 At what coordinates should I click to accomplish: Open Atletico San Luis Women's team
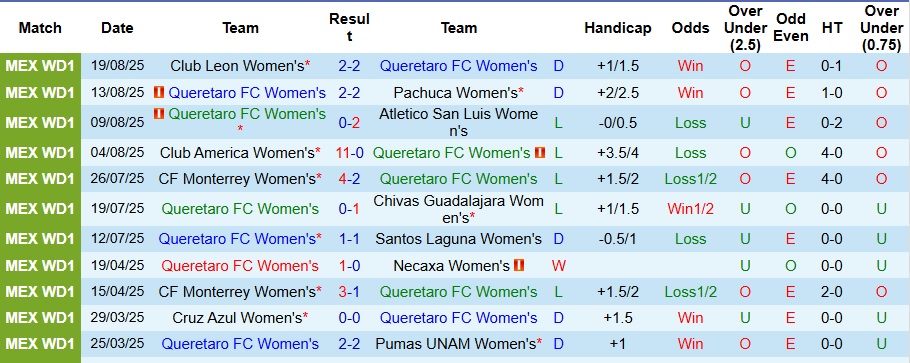click(x=458, y=123)
